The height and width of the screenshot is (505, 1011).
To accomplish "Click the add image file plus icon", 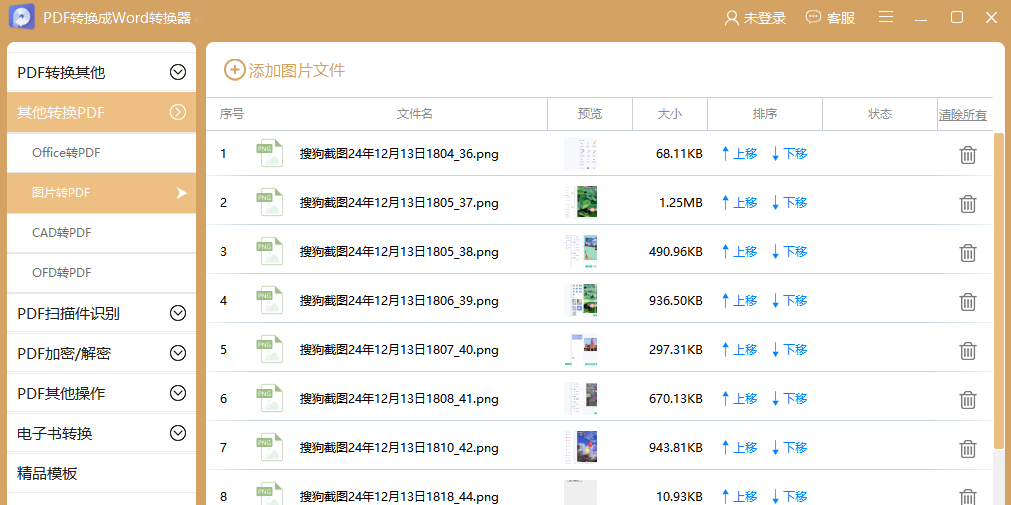I will pyautogui.click(x=234, y=70).
